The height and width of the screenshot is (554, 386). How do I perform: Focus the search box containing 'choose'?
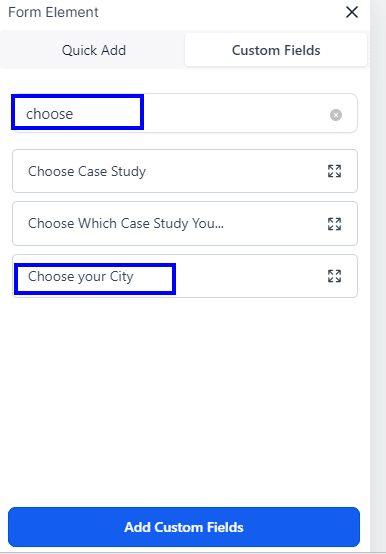185,113
